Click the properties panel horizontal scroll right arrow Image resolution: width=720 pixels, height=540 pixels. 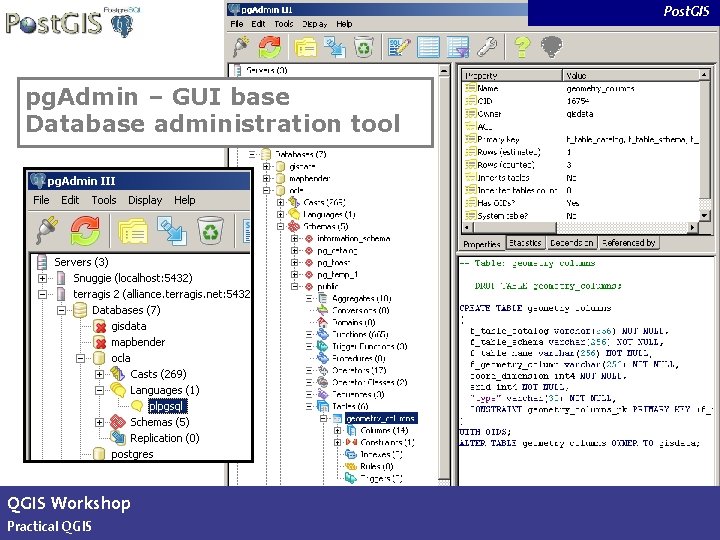(x=693, y=227)
